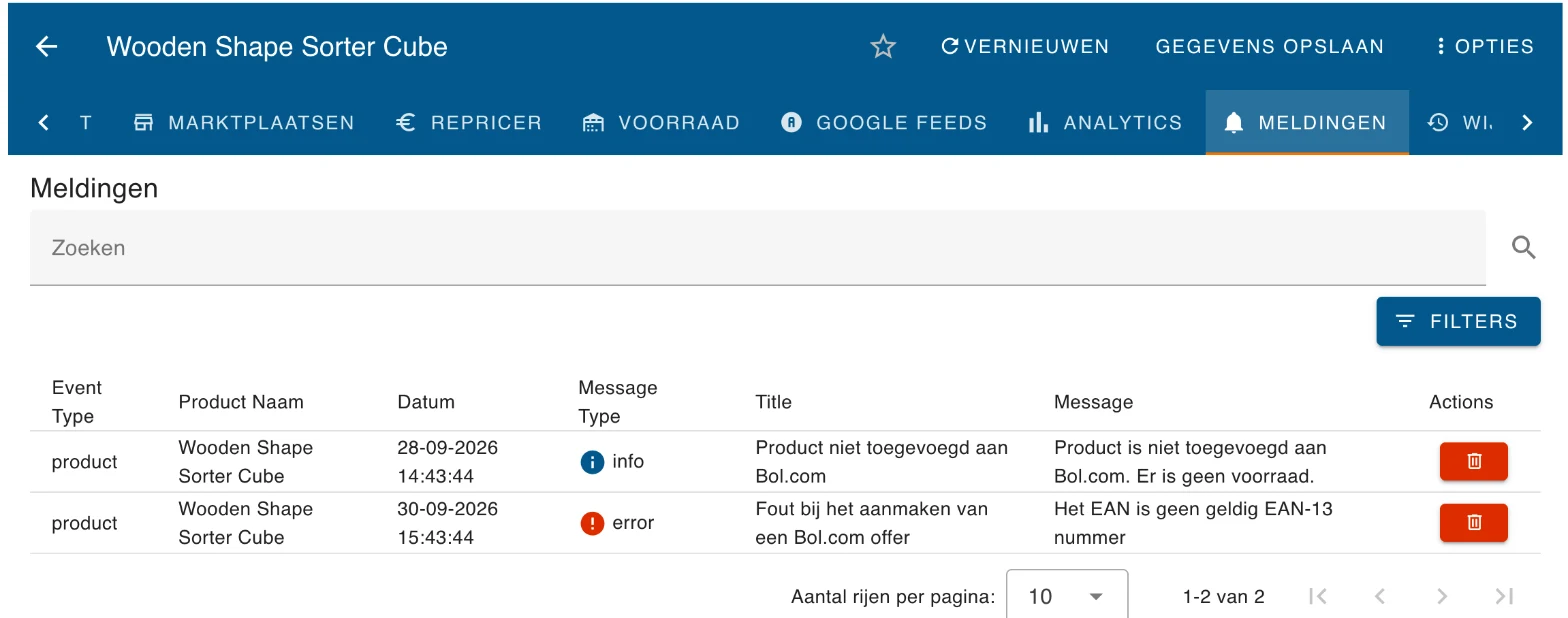Viewport: 1568px width, 618px height.
Task: Click the 'Meldingen' section heading
Action: click(94, 188)
